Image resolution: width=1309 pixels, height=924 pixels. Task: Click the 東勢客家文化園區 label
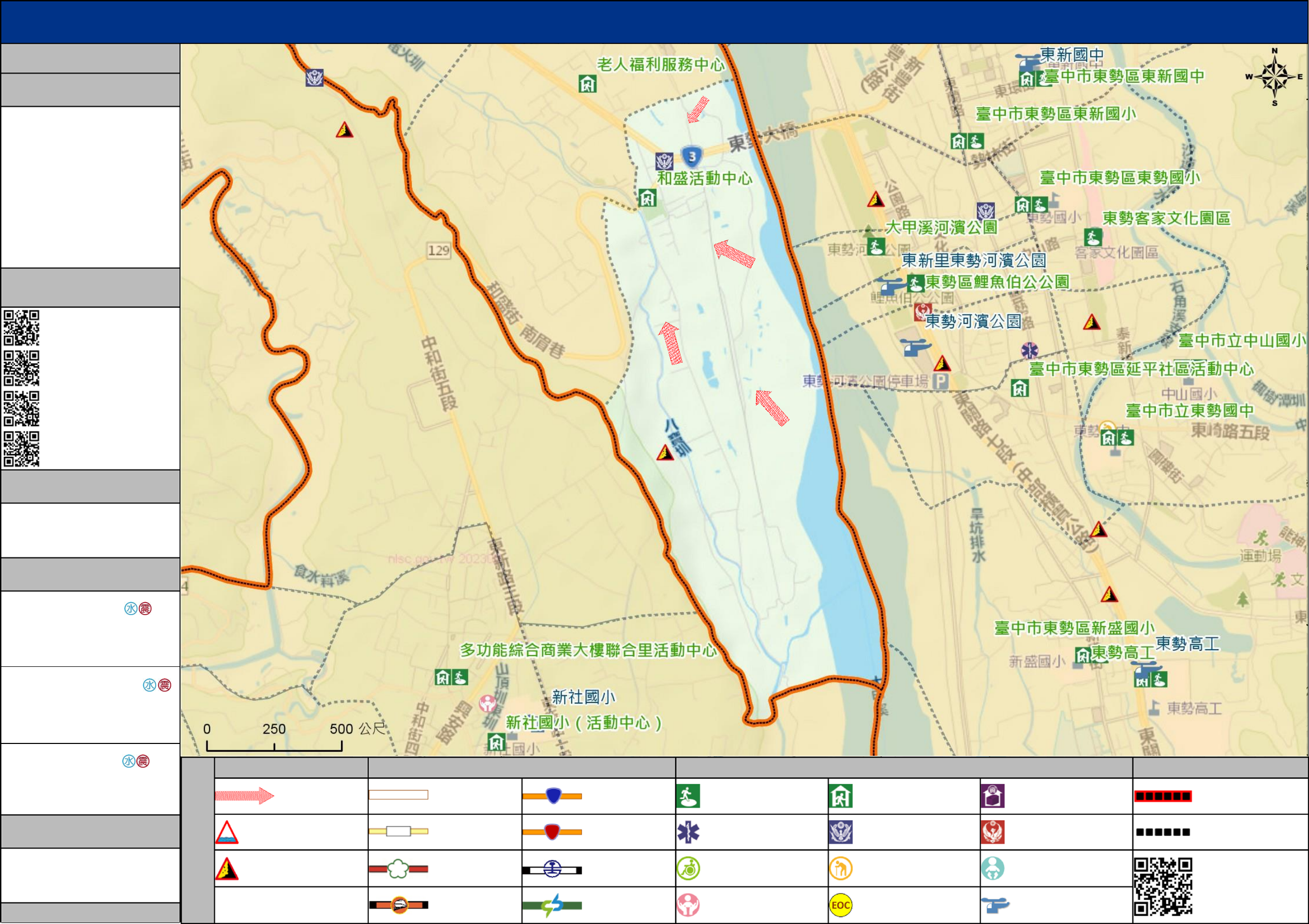(x=1167, y=218)
